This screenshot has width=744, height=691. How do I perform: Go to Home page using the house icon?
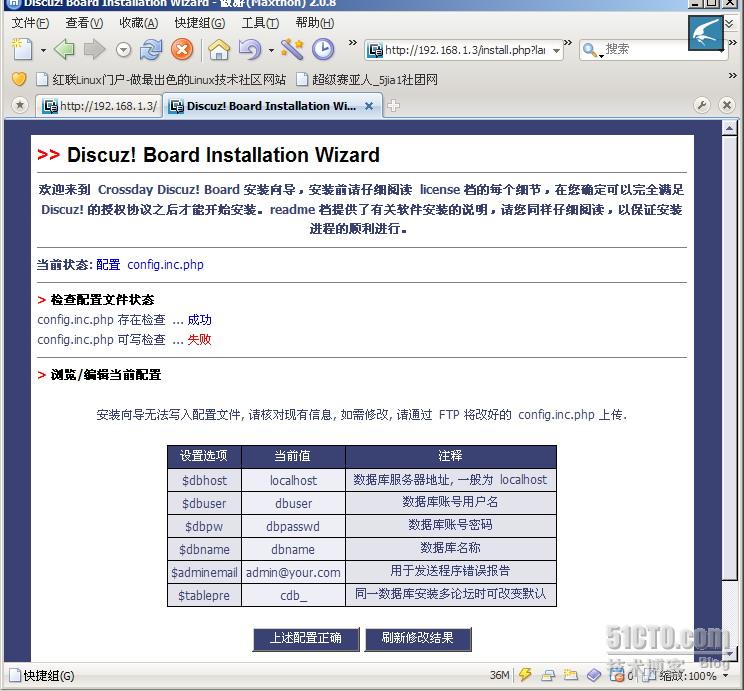pos(219,49)
